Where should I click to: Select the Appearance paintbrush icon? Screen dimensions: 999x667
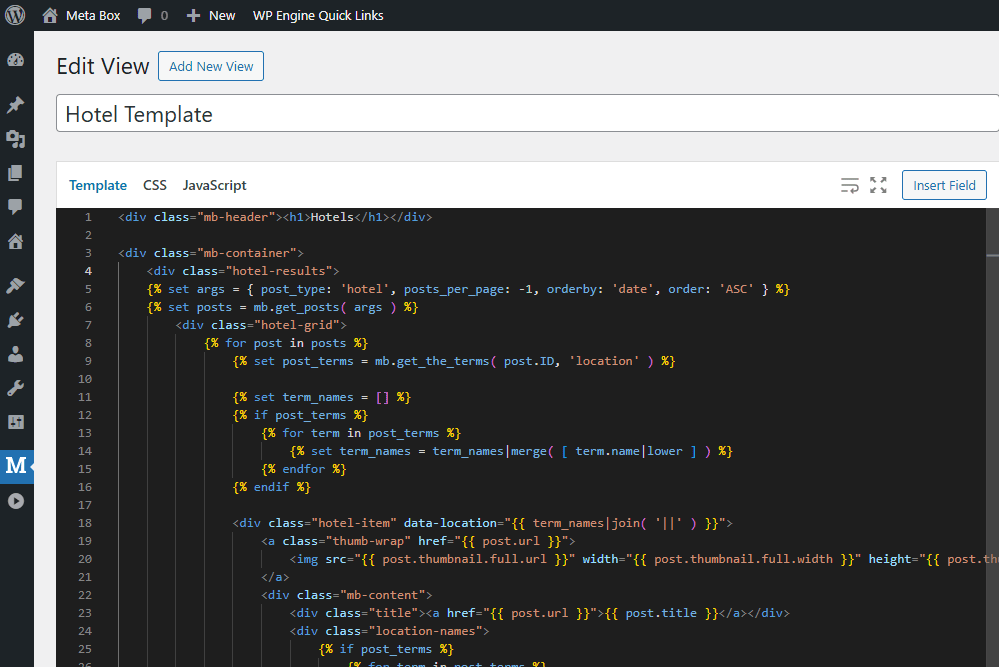[x=16, y=284]
